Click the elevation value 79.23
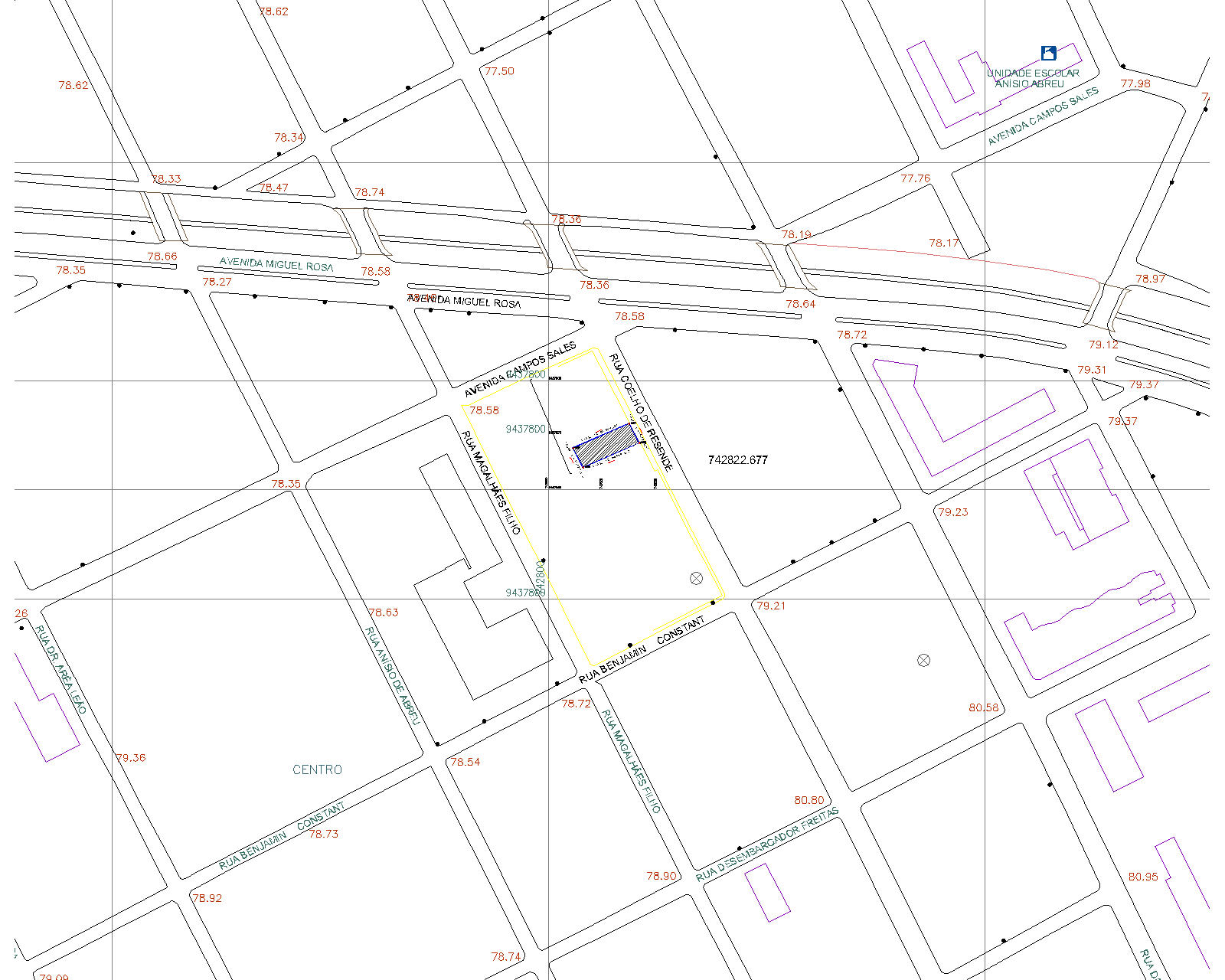The image size is (1225, 980). point(952,512)
